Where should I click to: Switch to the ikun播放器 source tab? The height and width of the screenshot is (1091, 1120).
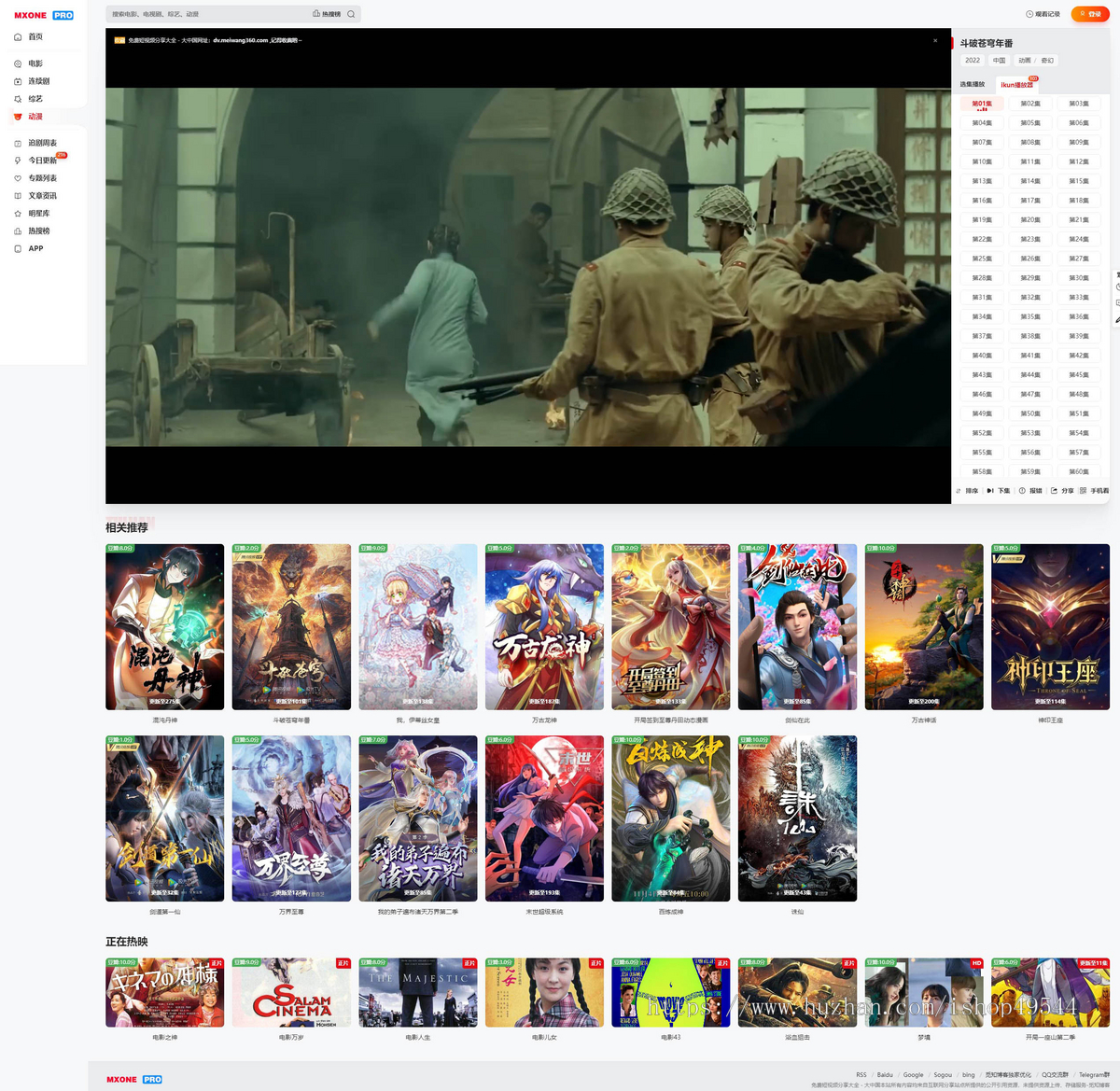(x=1017, y=85)
